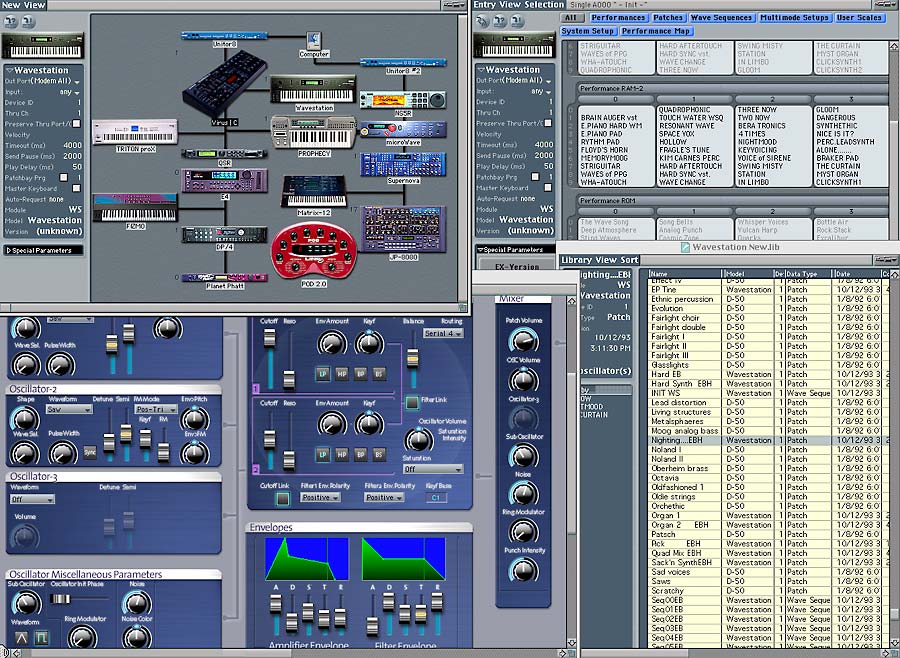Click the Computer icon in the device layout
This screenshot has width=900, height=658.
coord(313,41)
